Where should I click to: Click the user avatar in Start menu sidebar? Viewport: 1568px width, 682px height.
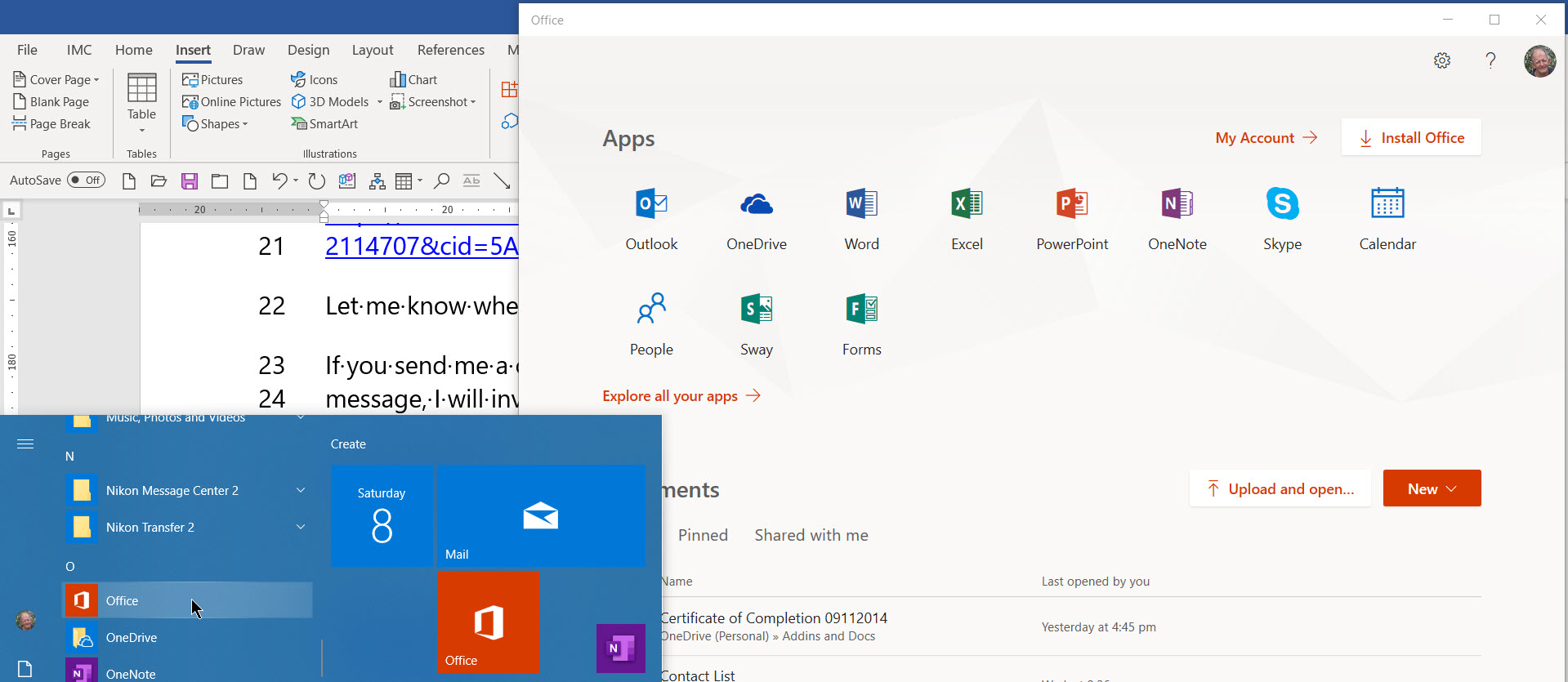point(25,620)
